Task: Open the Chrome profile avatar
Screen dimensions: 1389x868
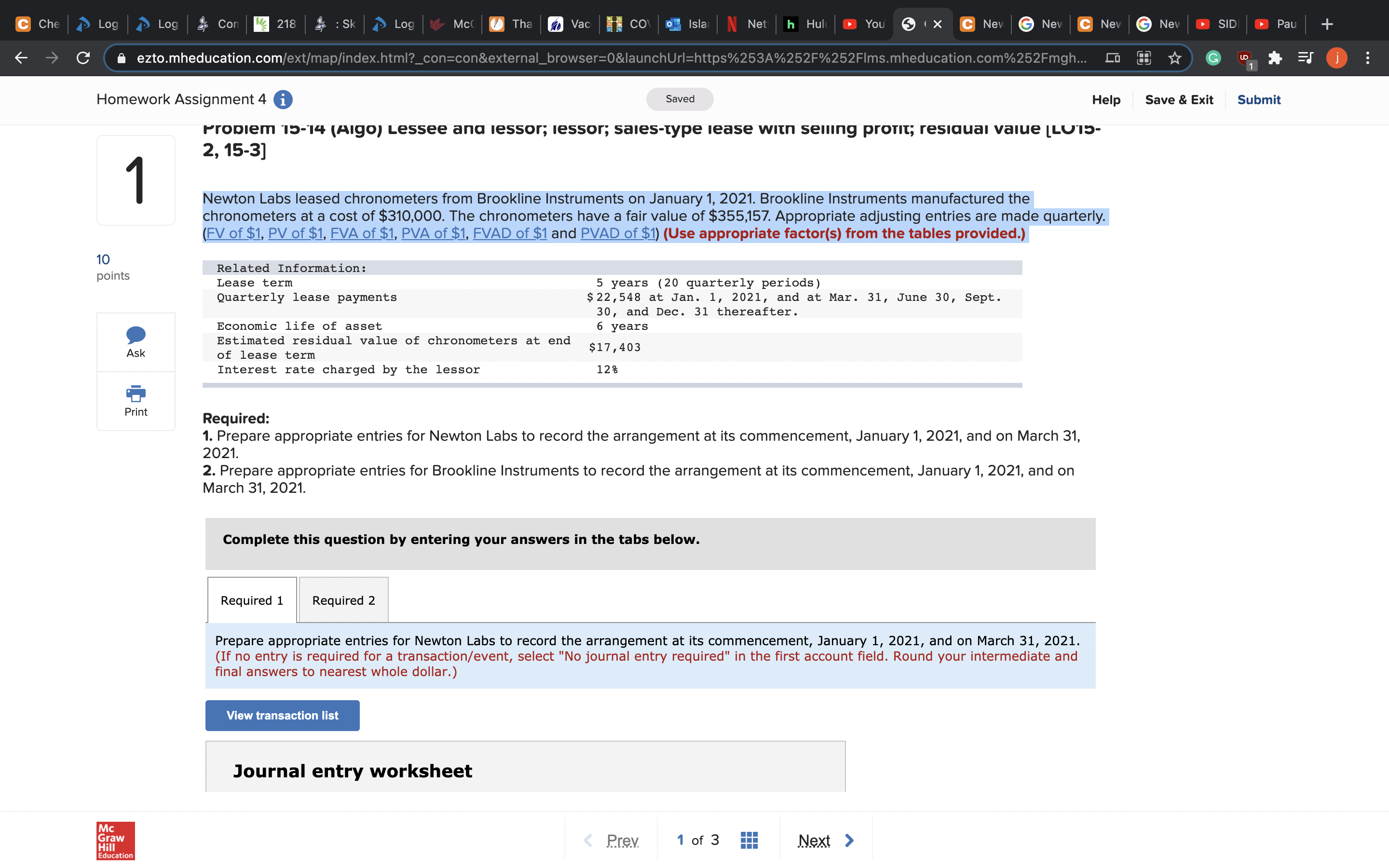Action: pos(1336,58)
